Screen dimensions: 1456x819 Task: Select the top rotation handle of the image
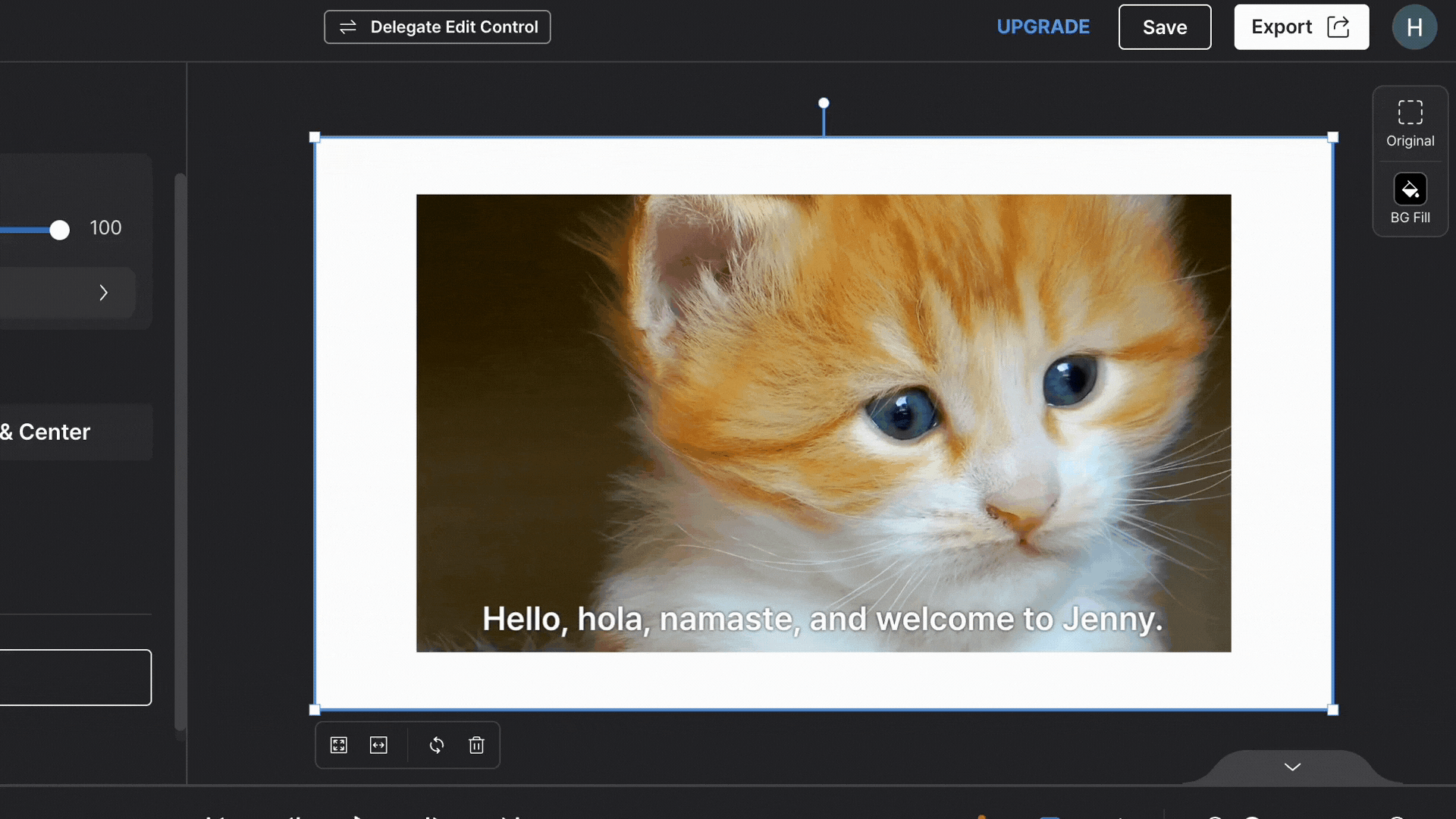click(x=824, y=102)
